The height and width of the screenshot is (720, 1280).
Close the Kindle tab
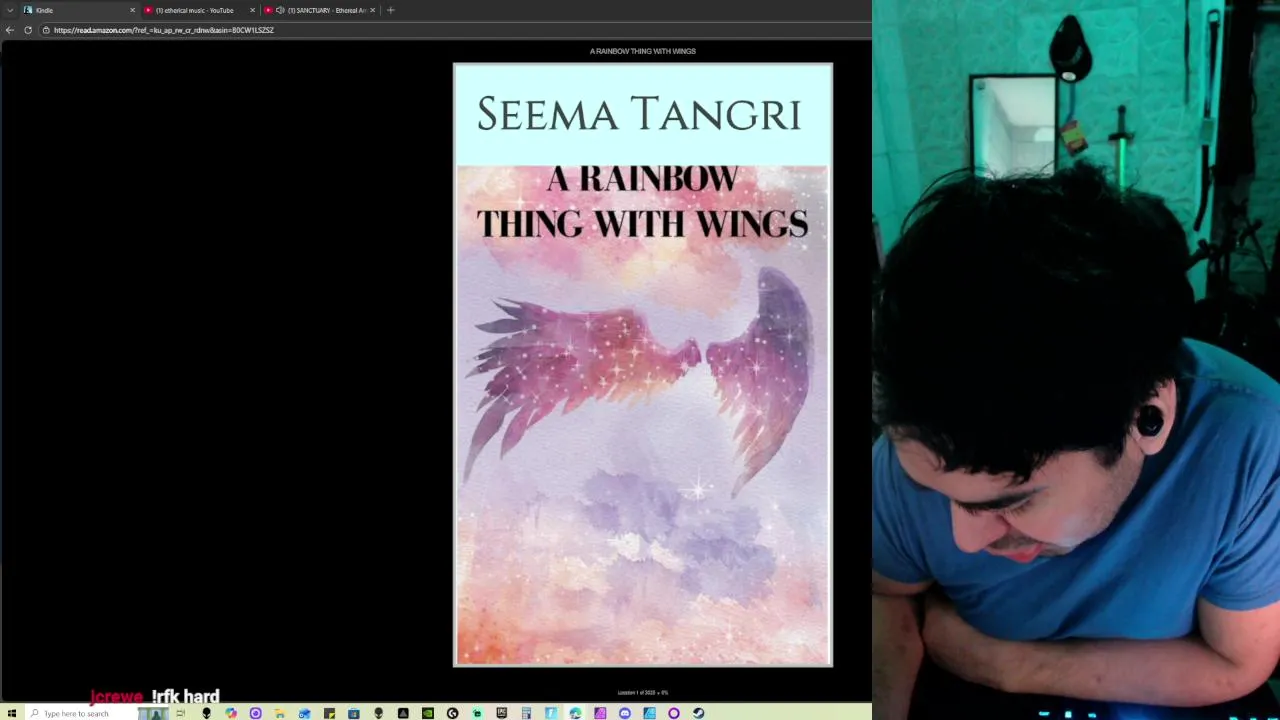click(132, 10)
